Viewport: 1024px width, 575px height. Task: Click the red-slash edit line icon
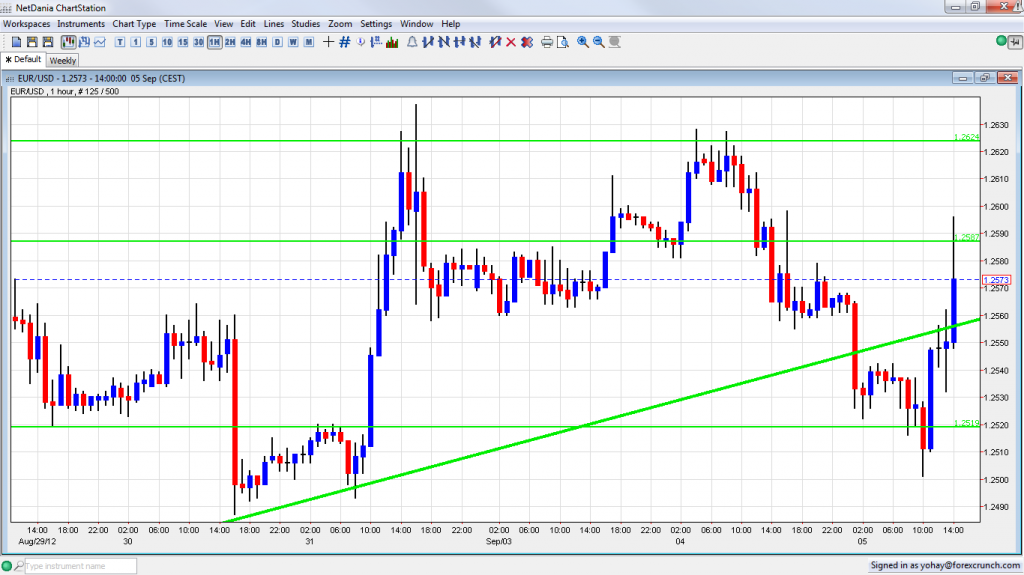[495, 42]
